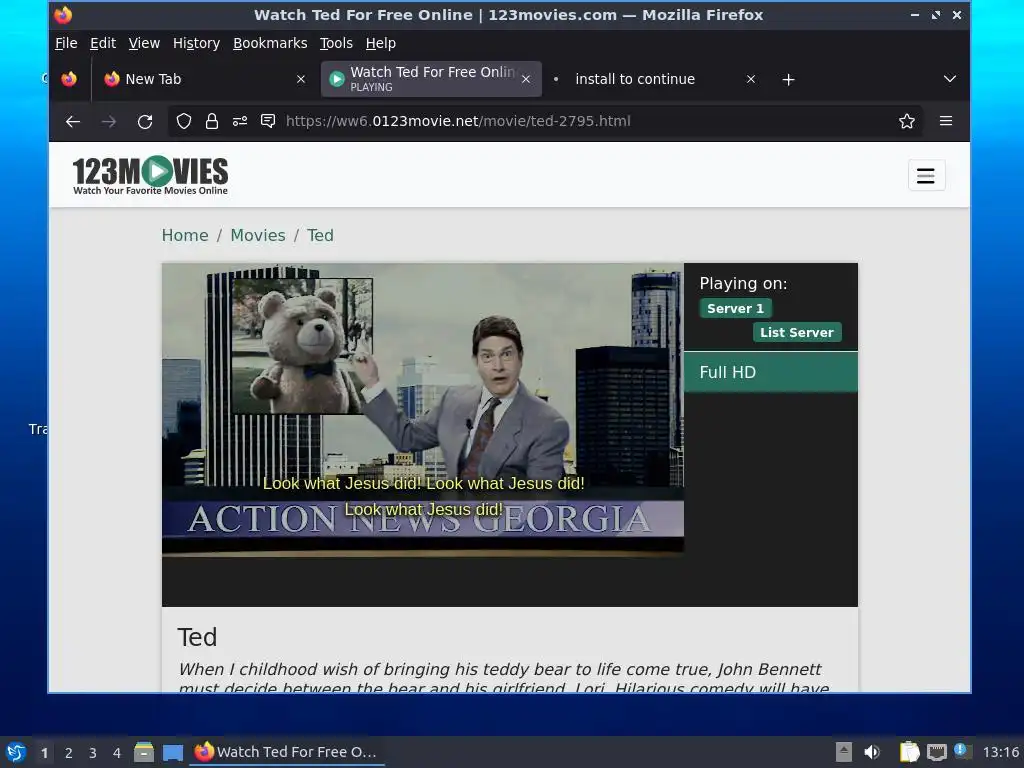The image size is (1024, 768).
Task: Open site permissions icon in address bar
Action: point(240,121)
